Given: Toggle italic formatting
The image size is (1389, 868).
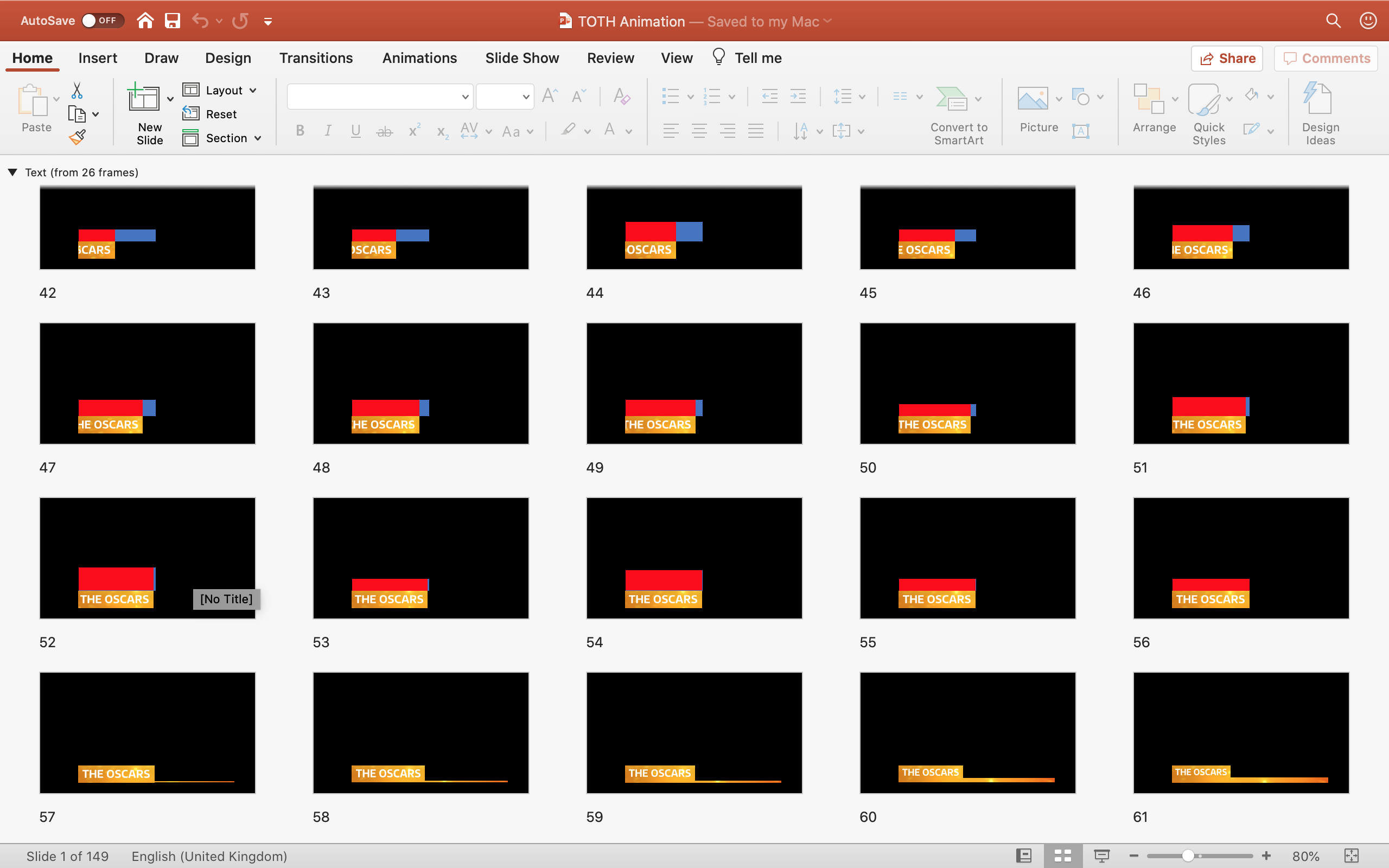Looking at the screenshot, I should (328, 131).
